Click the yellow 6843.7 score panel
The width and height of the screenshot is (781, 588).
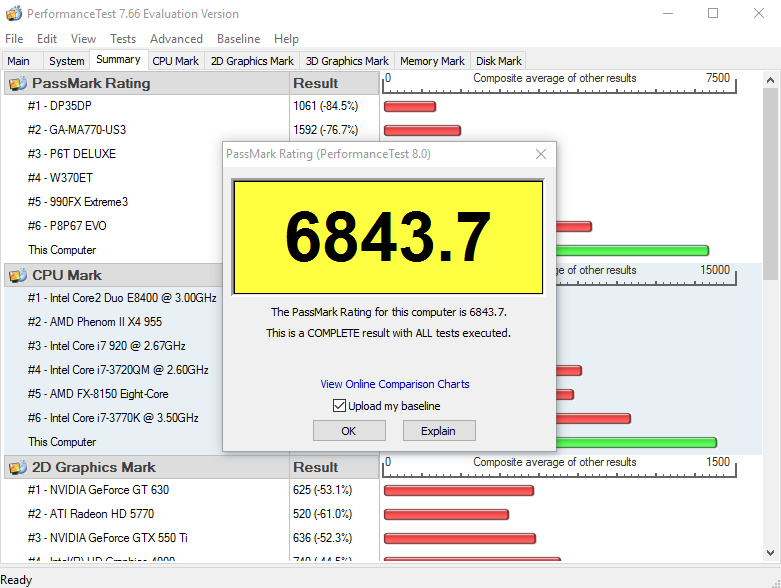[x=388, y=238]
